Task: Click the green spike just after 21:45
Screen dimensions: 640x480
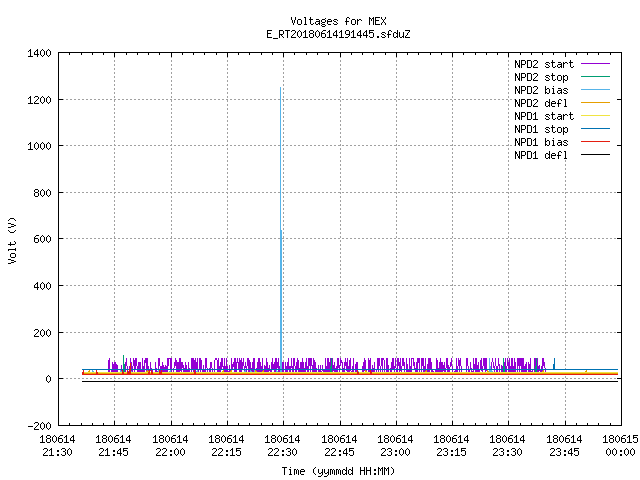Action: click(x=123, y=362)
